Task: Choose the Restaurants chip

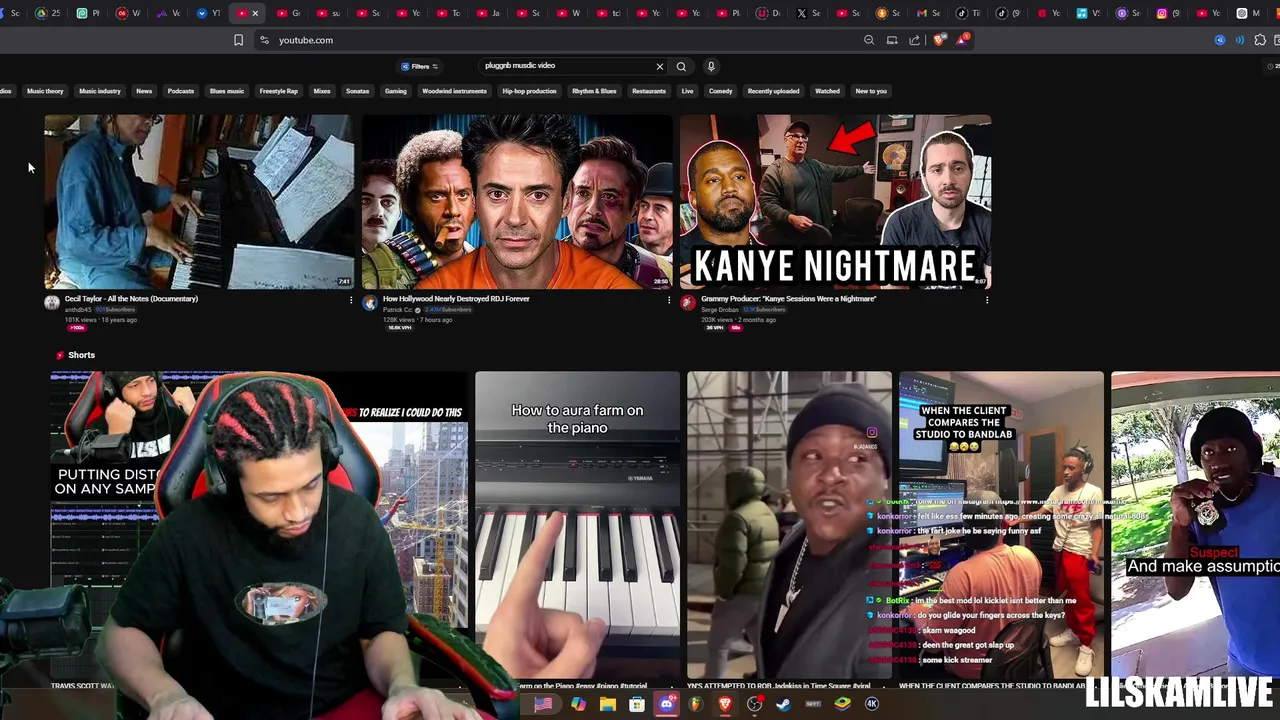Action: (649, 91)
